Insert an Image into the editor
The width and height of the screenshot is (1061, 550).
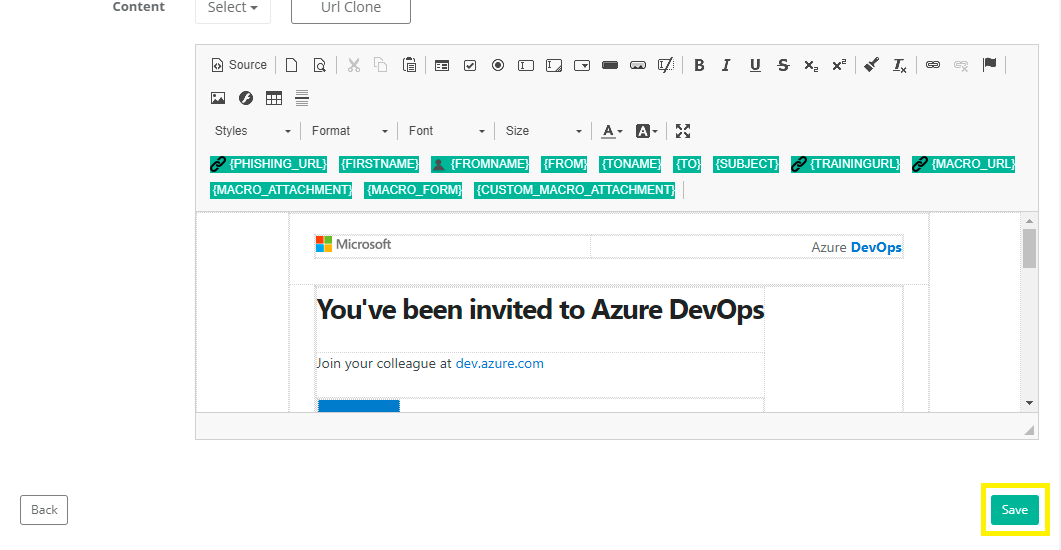218,98
